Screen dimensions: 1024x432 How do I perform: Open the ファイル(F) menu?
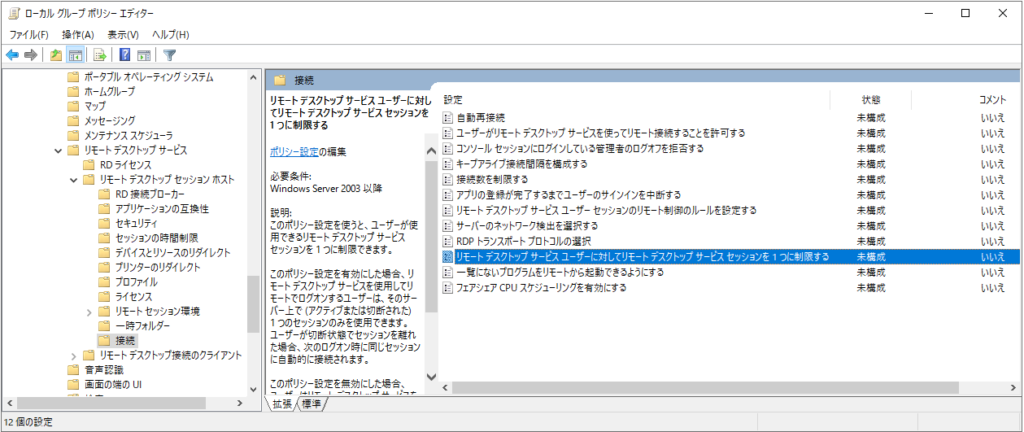point(29,34)
